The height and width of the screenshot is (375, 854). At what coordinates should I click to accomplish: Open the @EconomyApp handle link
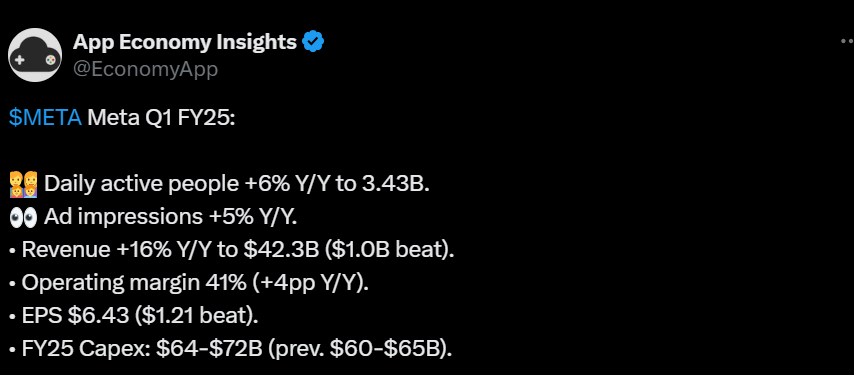click(145, 69)
